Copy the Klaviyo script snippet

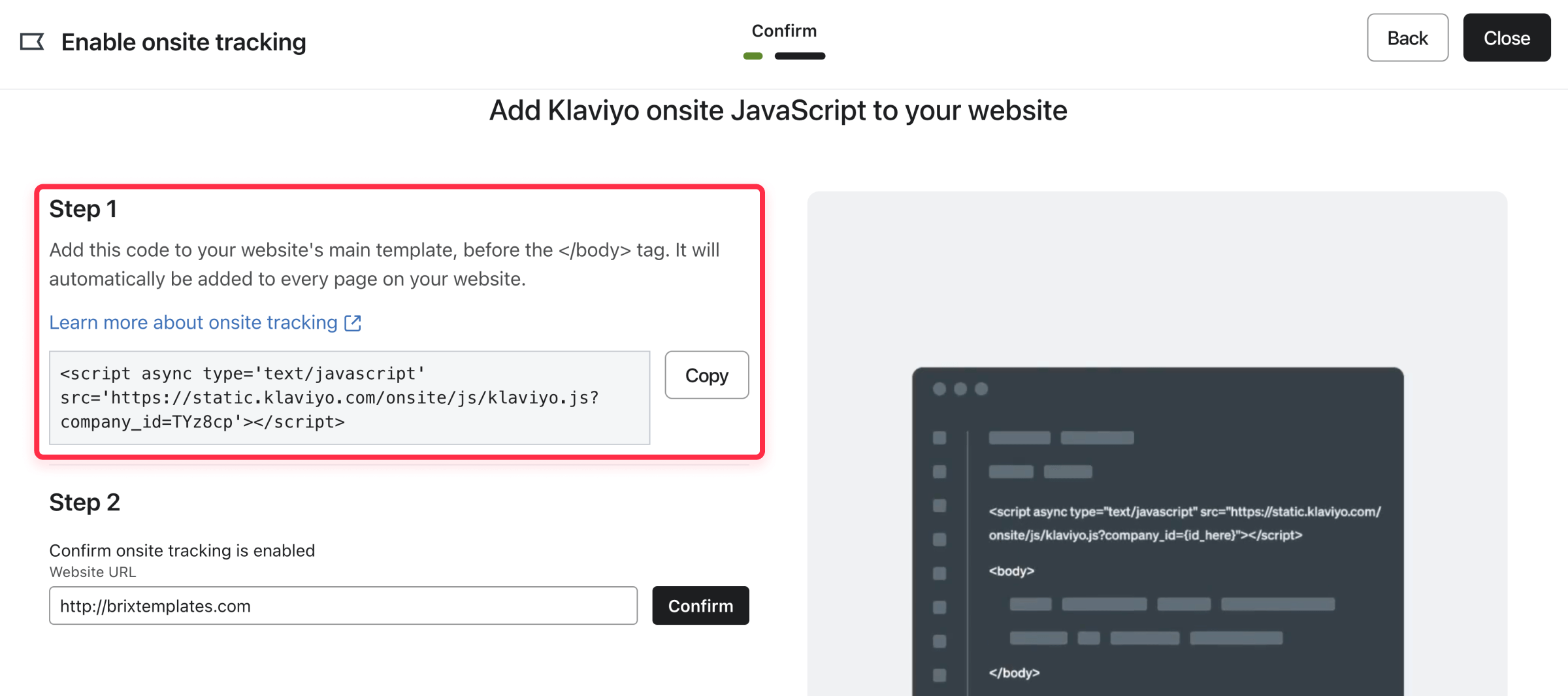click(x=707, y=375)
